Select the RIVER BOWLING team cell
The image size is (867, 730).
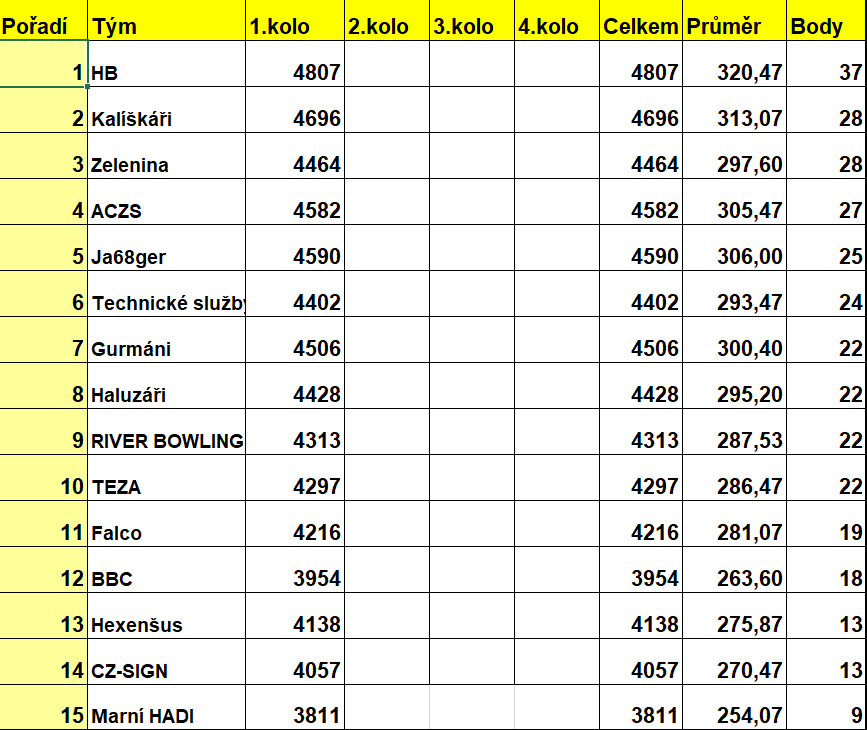[166, 441]
